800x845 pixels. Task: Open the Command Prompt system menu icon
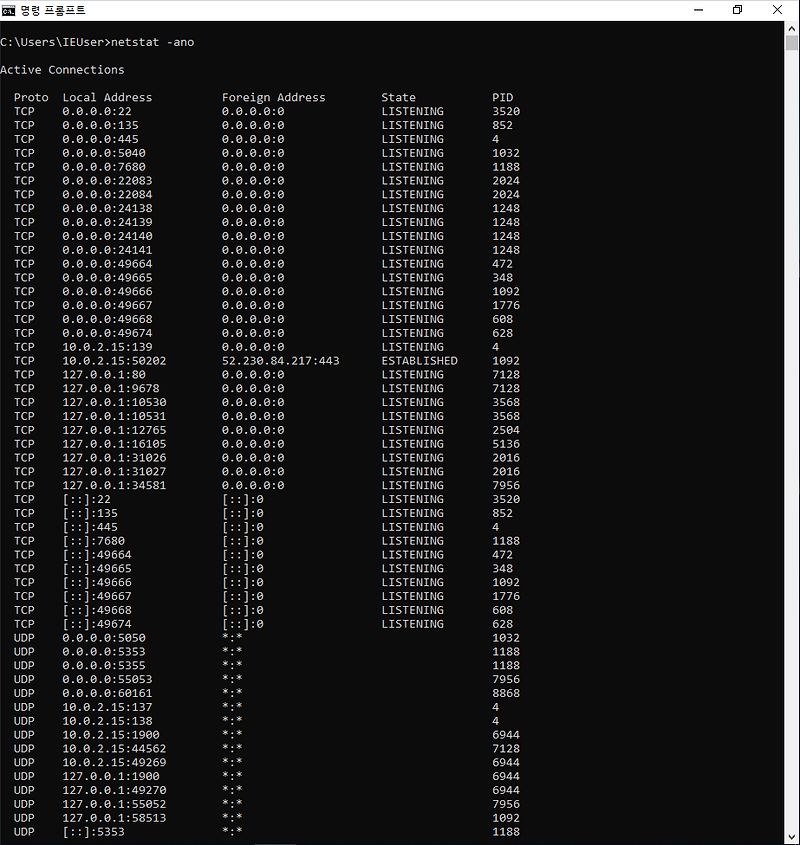tap(8, 10)
